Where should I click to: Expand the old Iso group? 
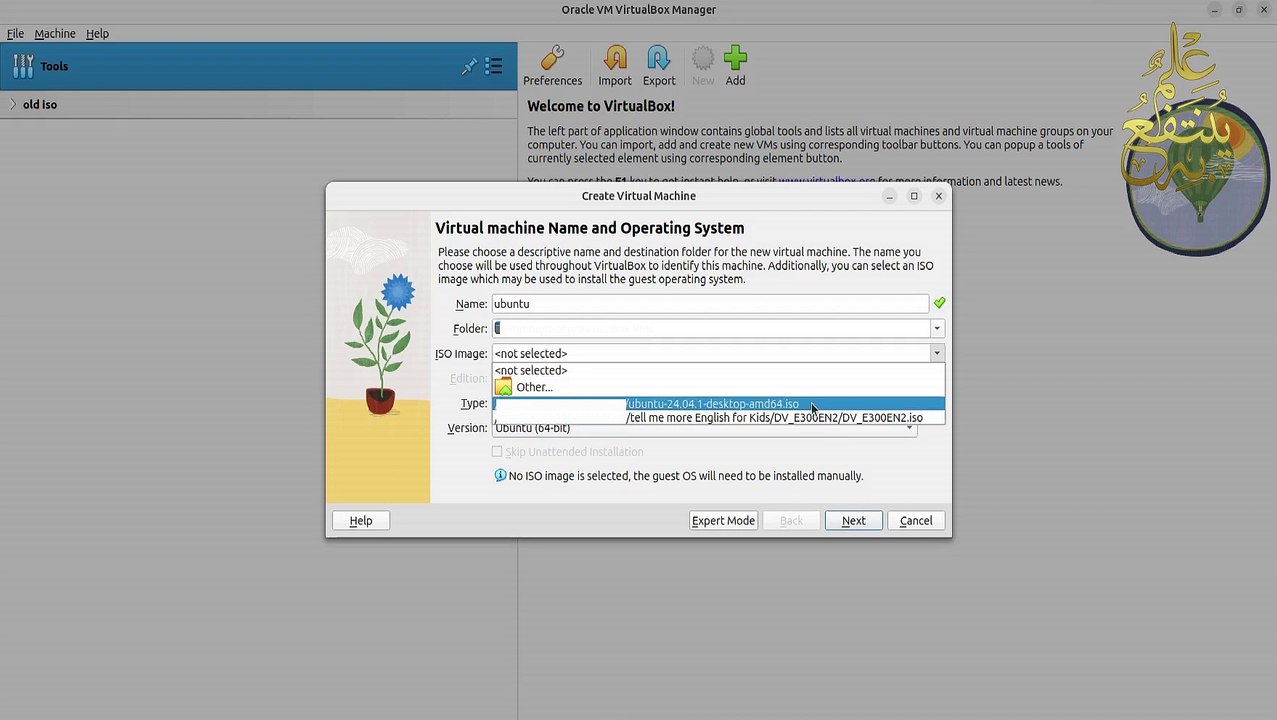(x=12, y=104)
